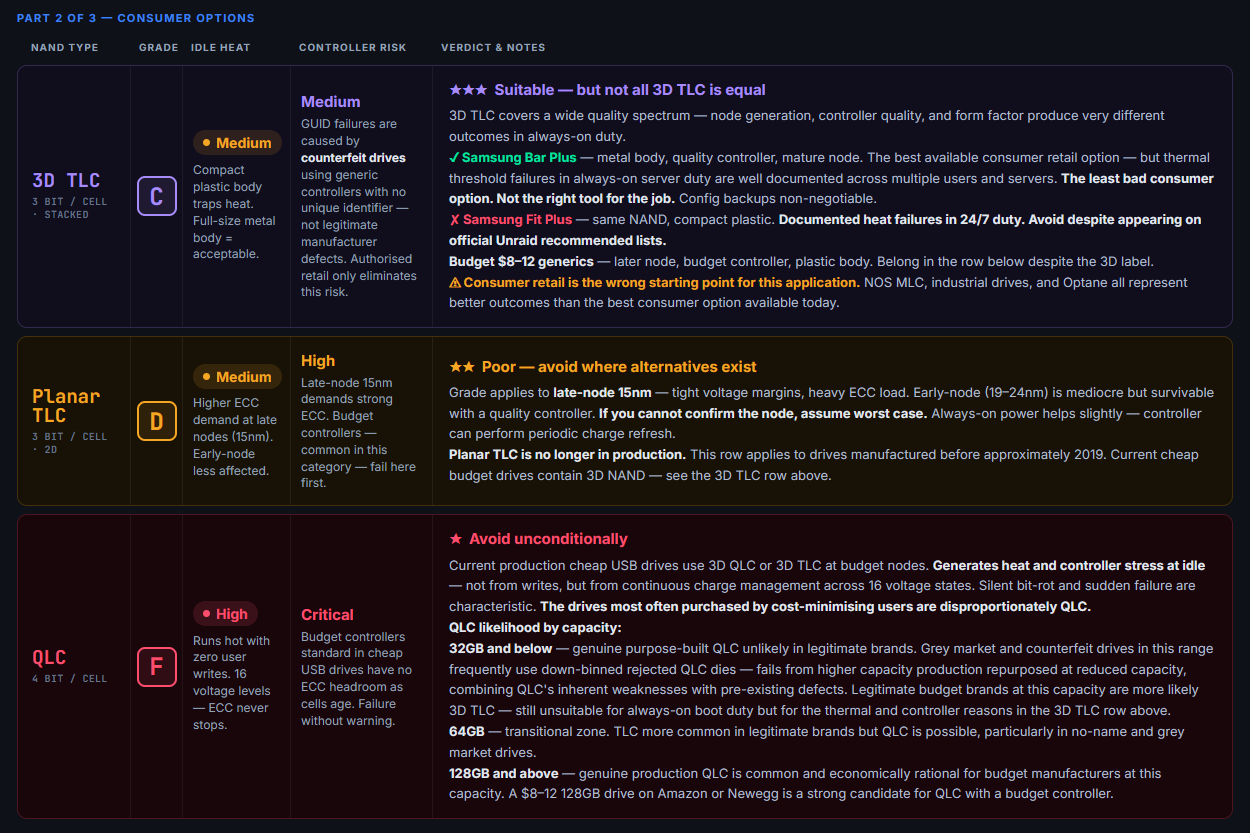The width and height of the screenshot is (1250, 833).
Task: Click the Medium controller risk label in 3D TLC row
Action: point(330,102)
